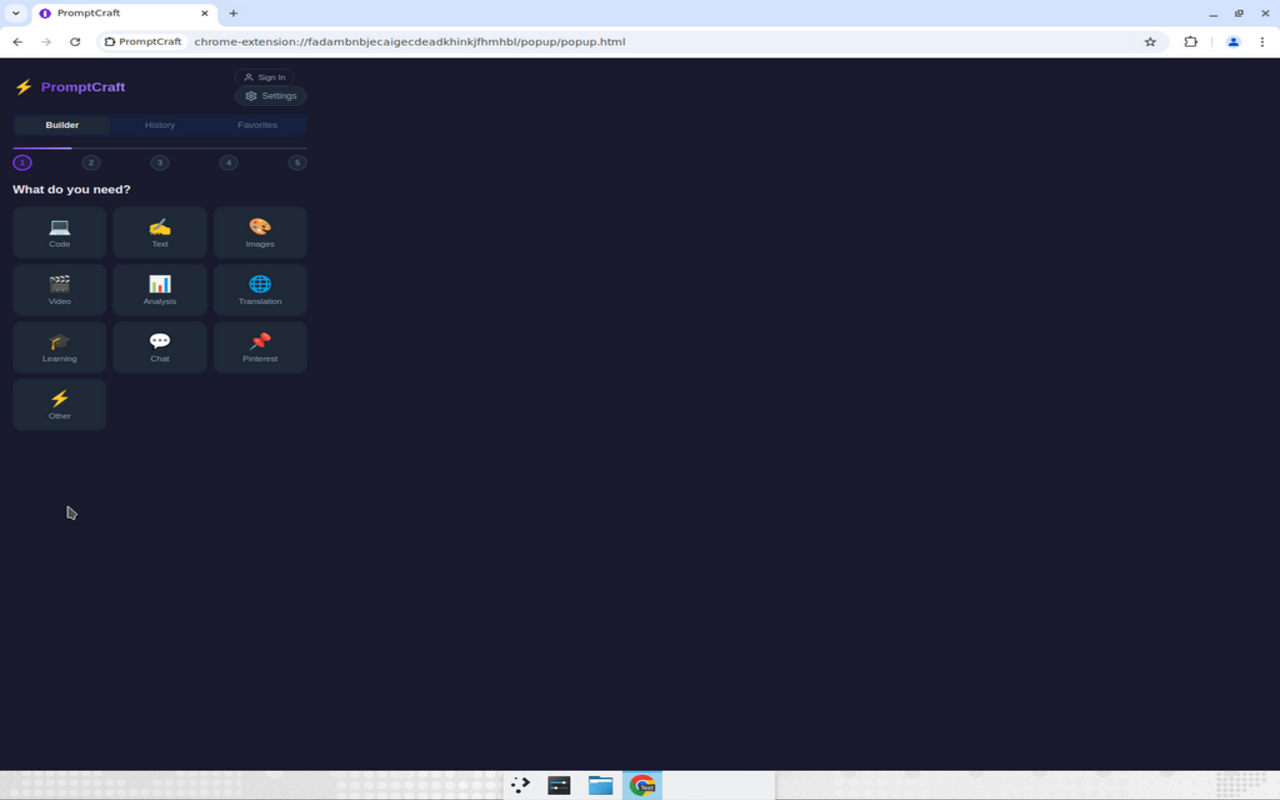Select the Pinterest pin category
This screenshot has height=800, width=1280.
(260, 347)
